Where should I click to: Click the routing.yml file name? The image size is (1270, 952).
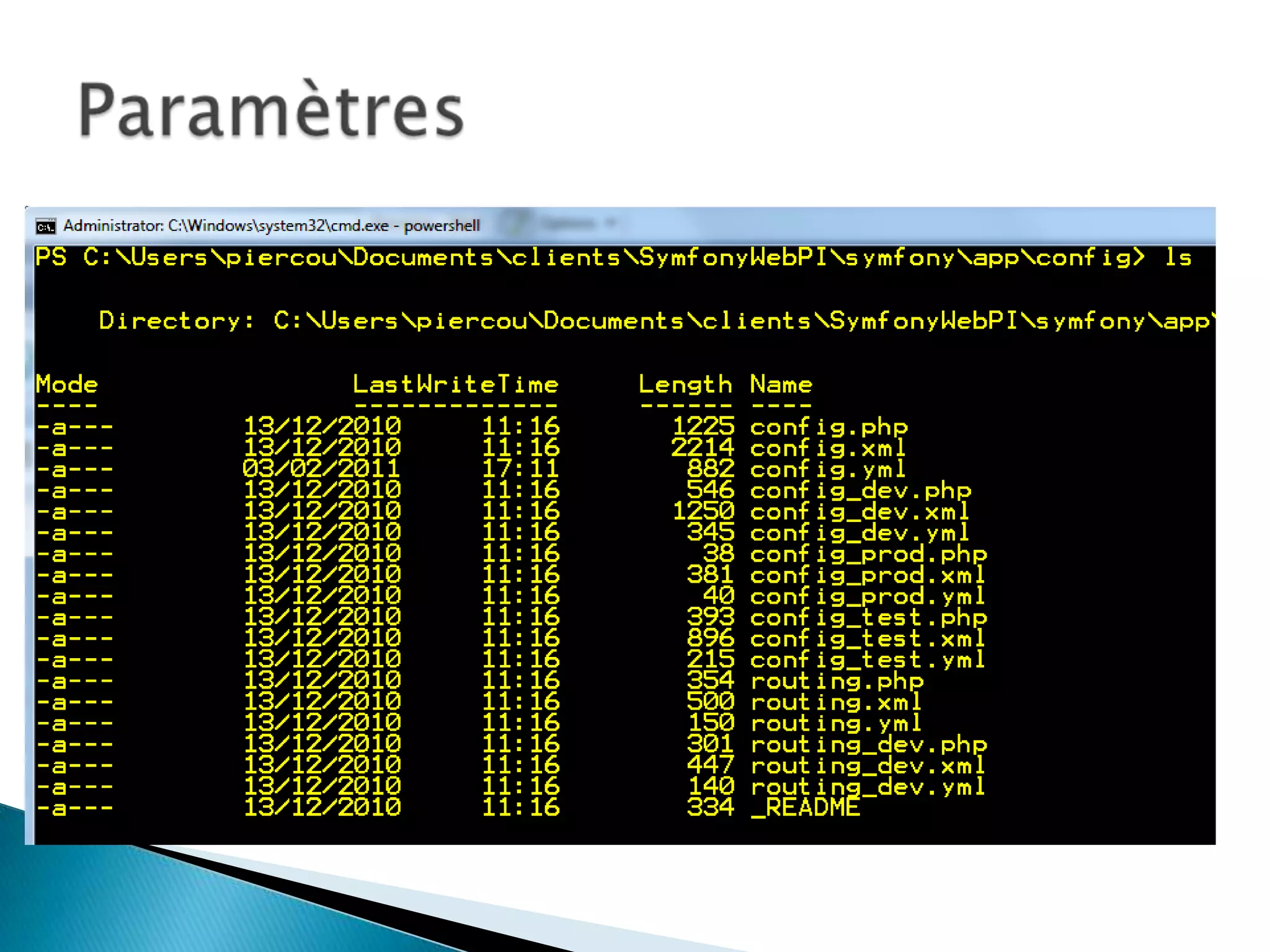[x=836, y=723]
